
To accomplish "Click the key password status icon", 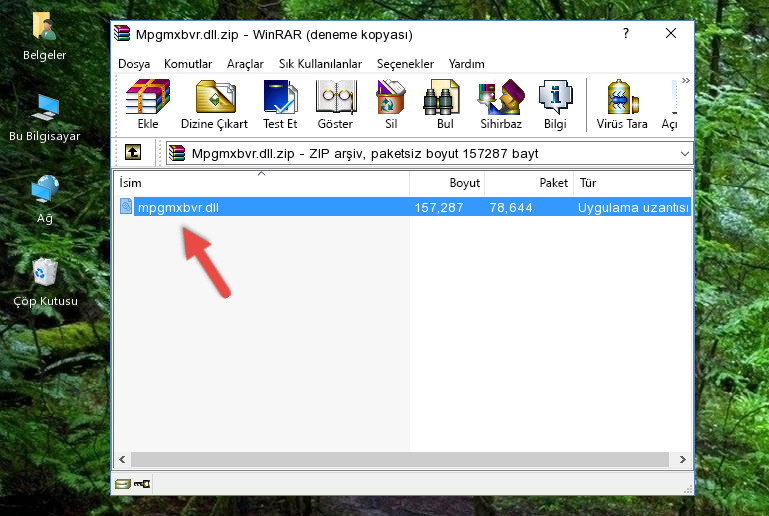I will [x=142, y=484].
